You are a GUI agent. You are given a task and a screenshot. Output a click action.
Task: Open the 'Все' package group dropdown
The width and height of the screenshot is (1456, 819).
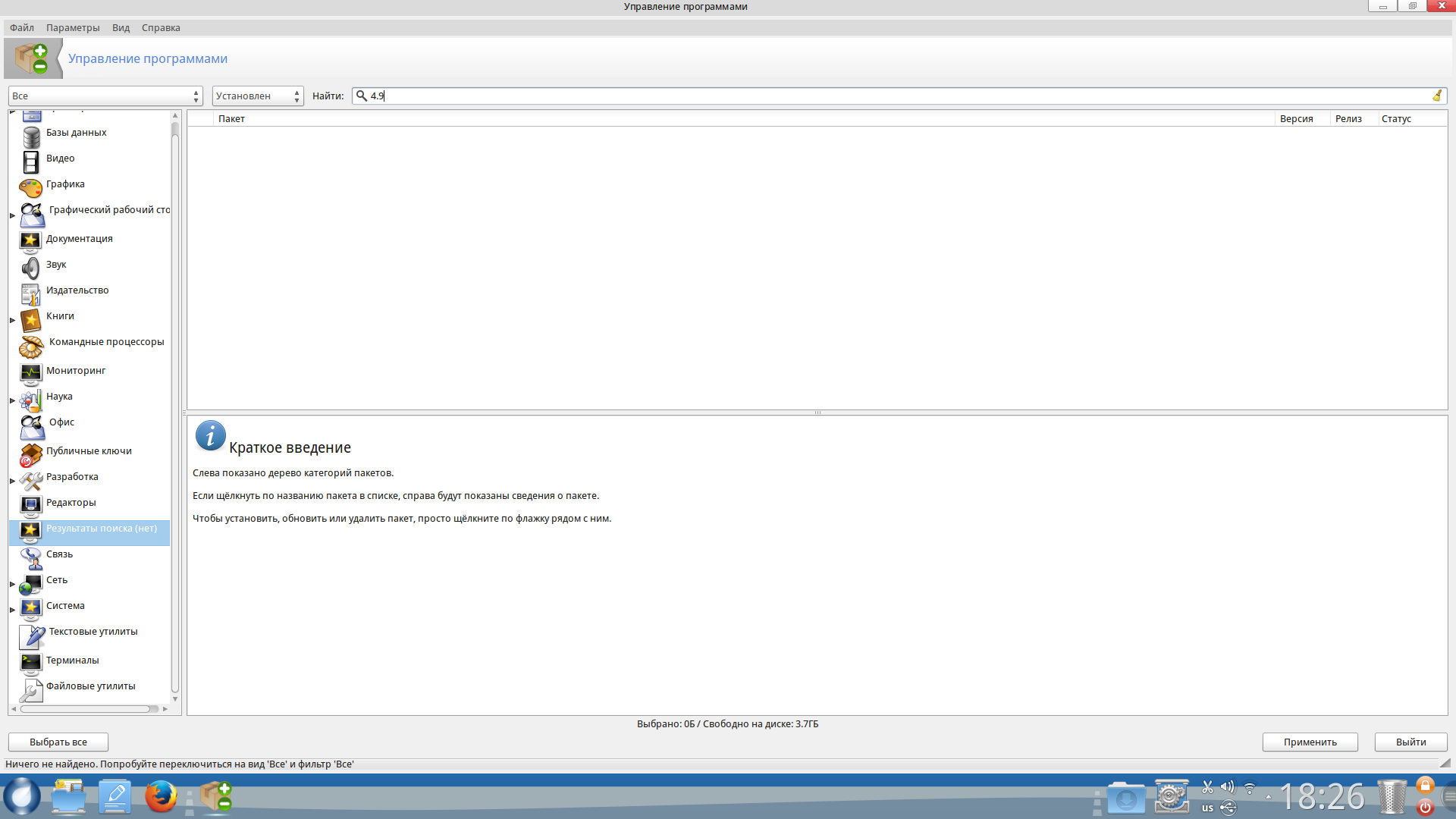pos(105,96)
